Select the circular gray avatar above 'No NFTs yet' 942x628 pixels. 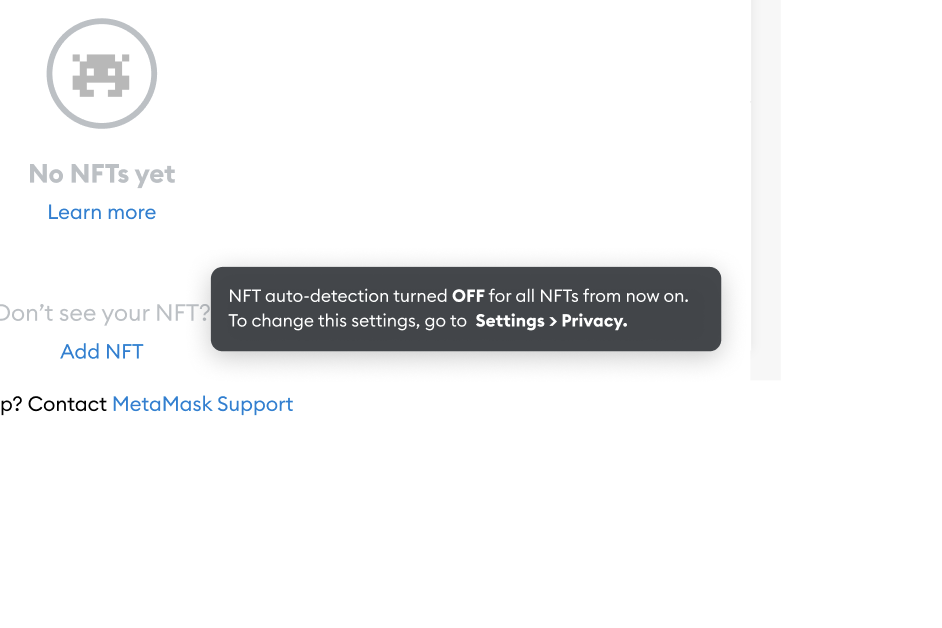coord(101,73)
